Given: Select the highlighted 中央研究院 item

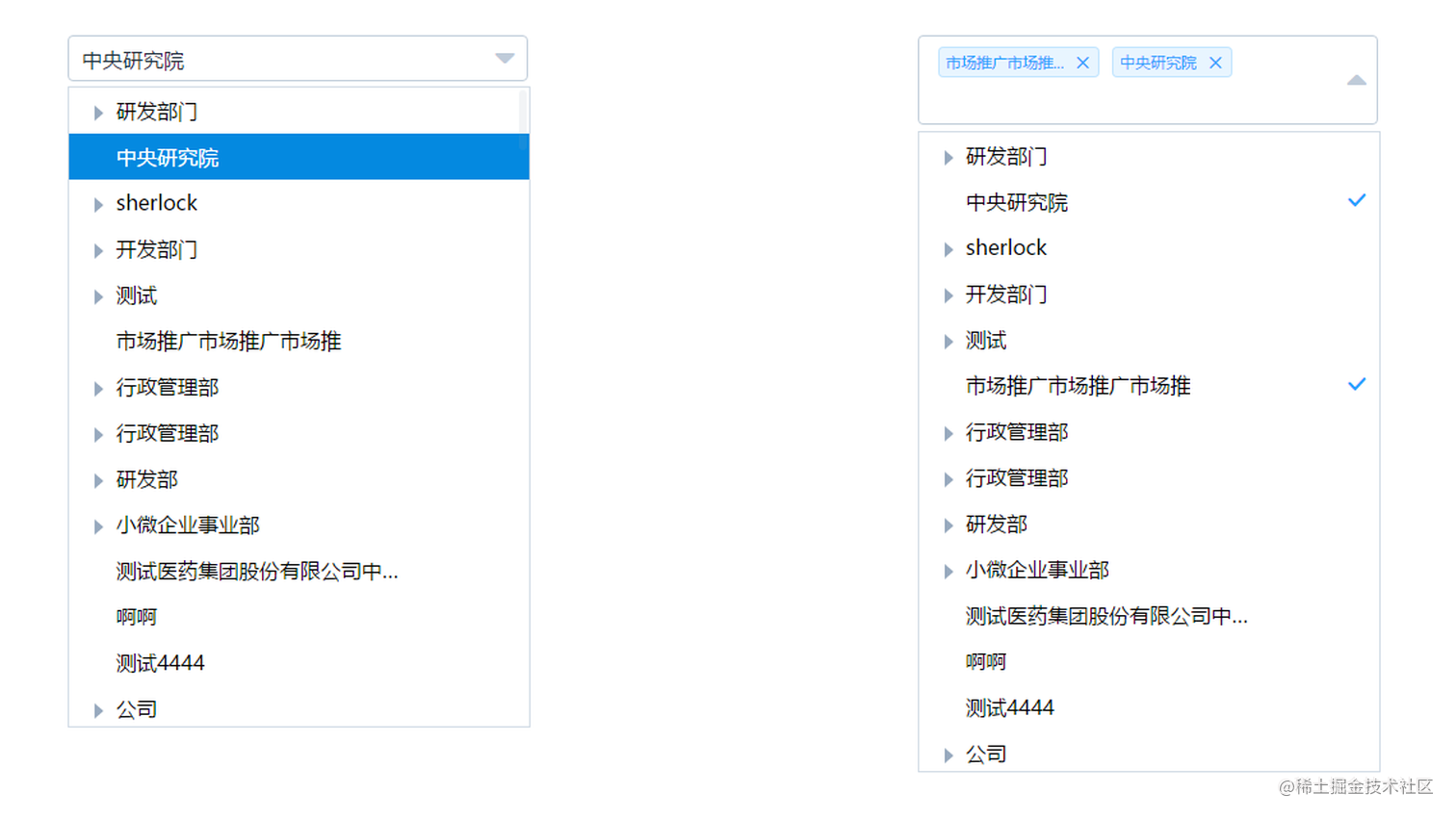Looking at the screenshot, I should [x=166, y=157].
